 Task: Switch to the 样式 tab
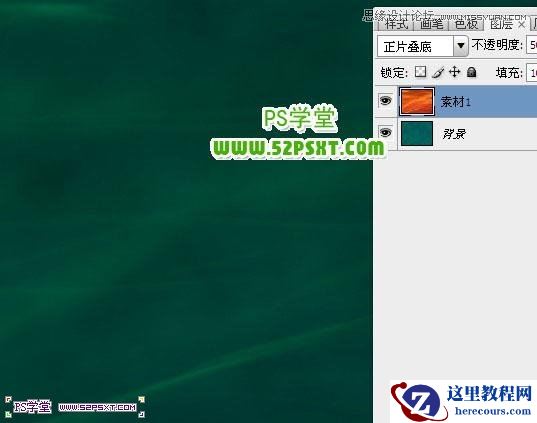[396, 24]
